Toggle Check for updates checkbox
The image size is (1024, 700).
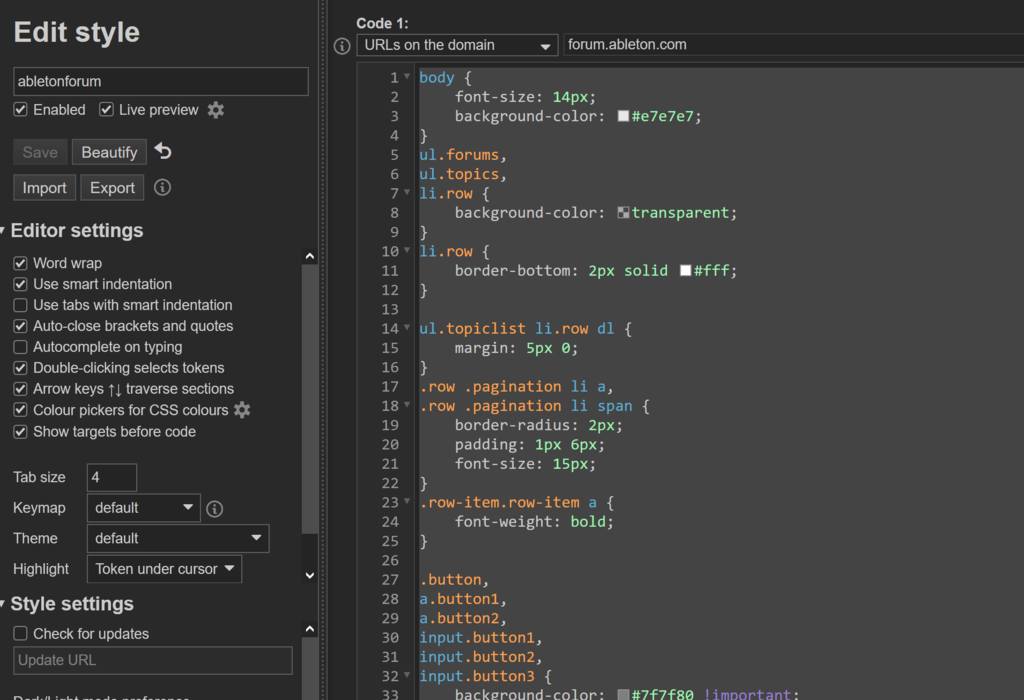[20, 633]
